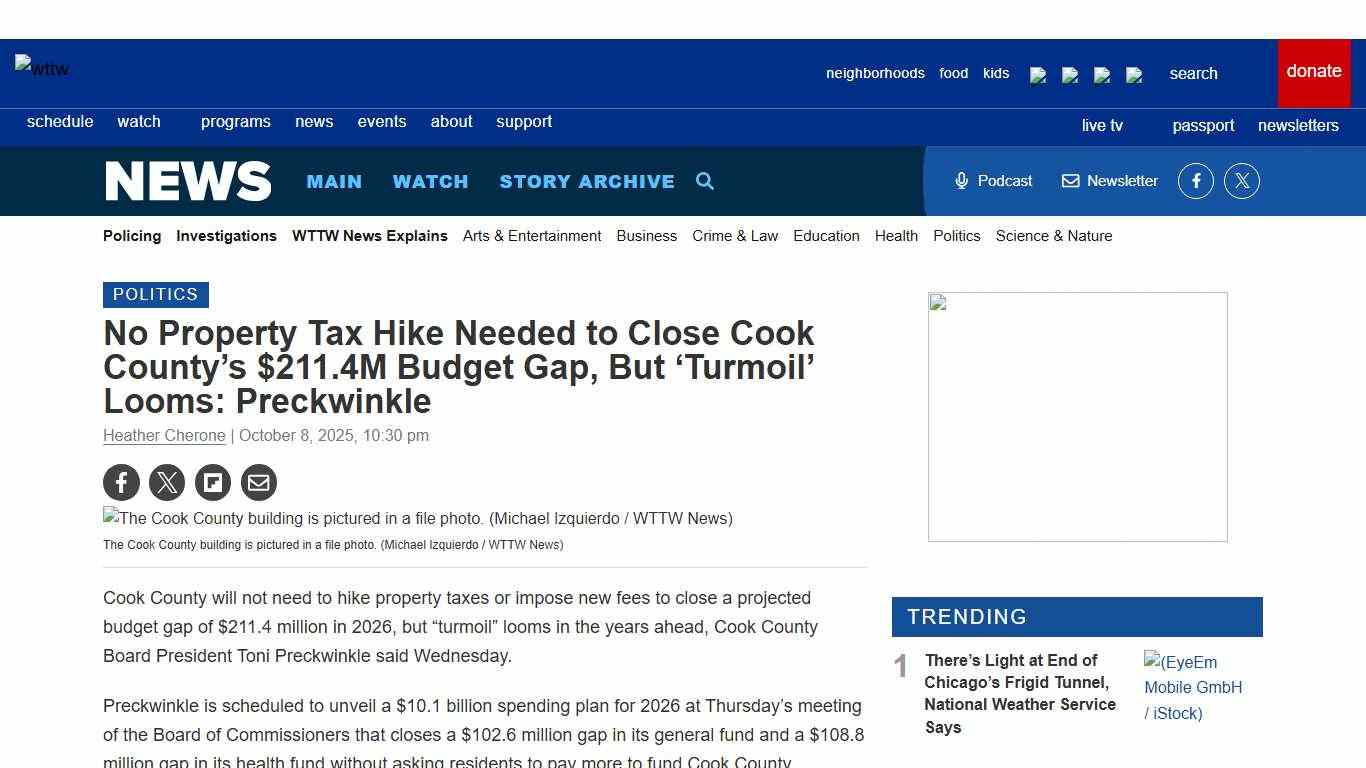Image resolution: width=1366 pixels, height=768 pixels.
Task: Share the article via the X icon
Action: click(167, 482)
